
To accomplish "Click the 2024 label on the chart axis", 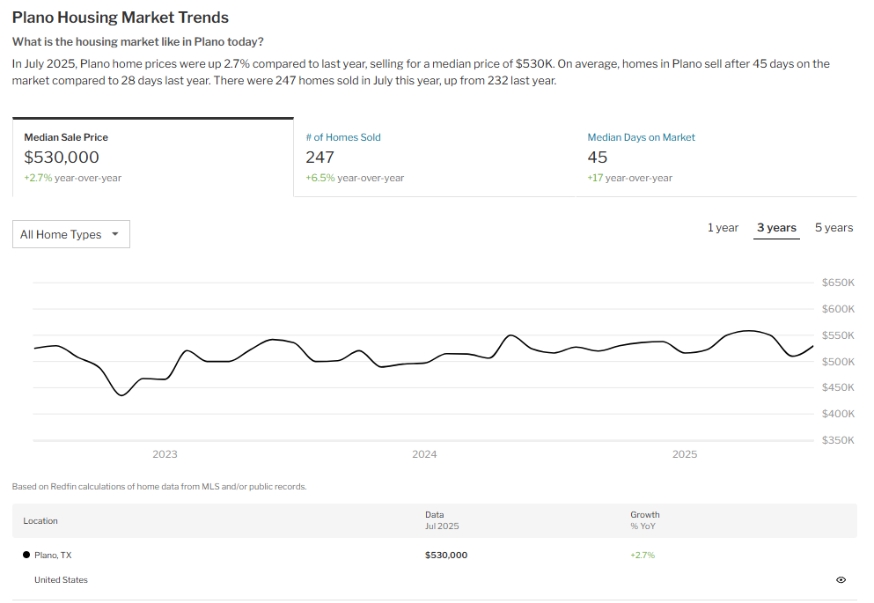I will (x=424, y=454).
